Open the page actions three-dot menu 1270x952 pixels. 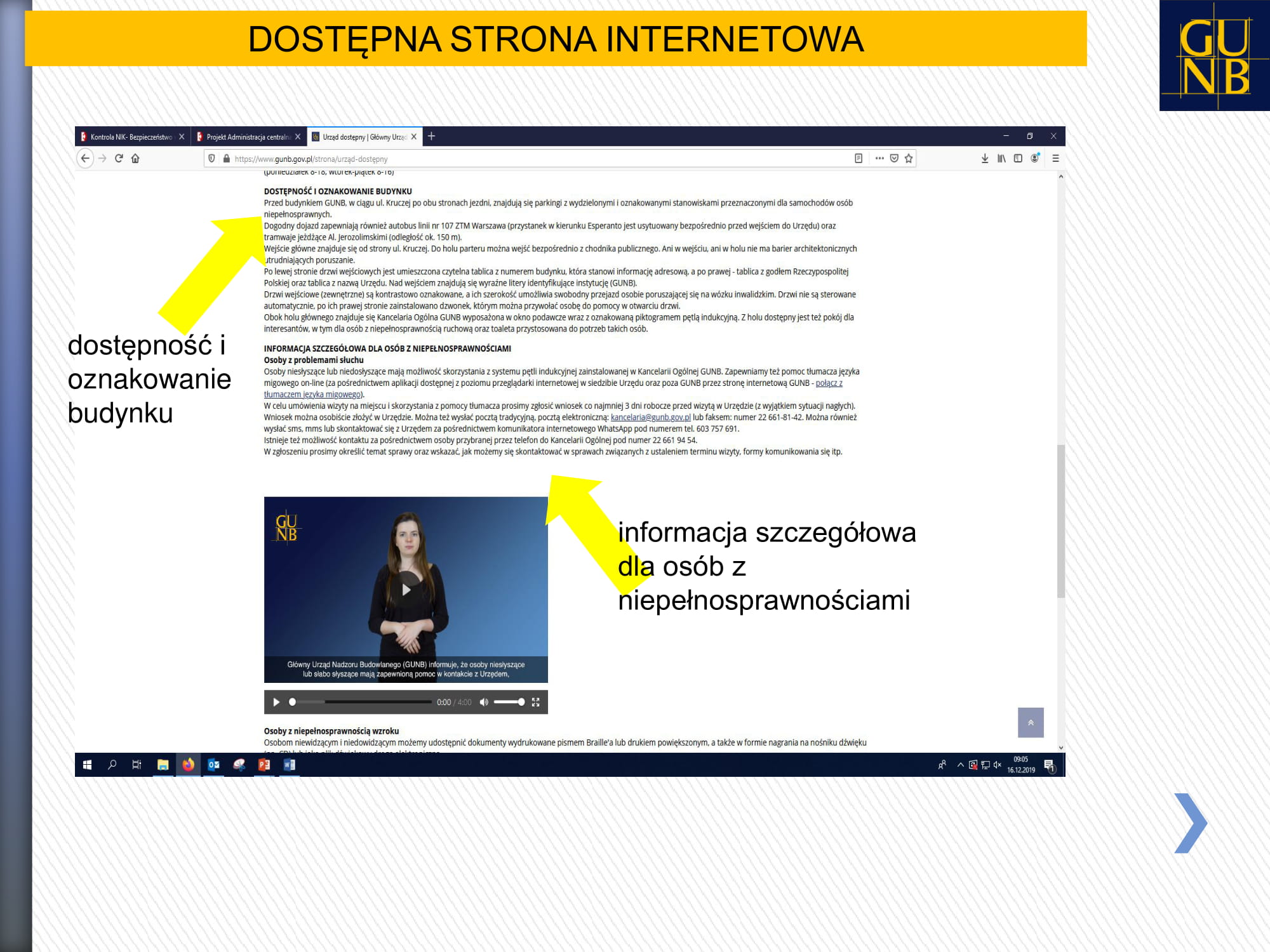879,159
